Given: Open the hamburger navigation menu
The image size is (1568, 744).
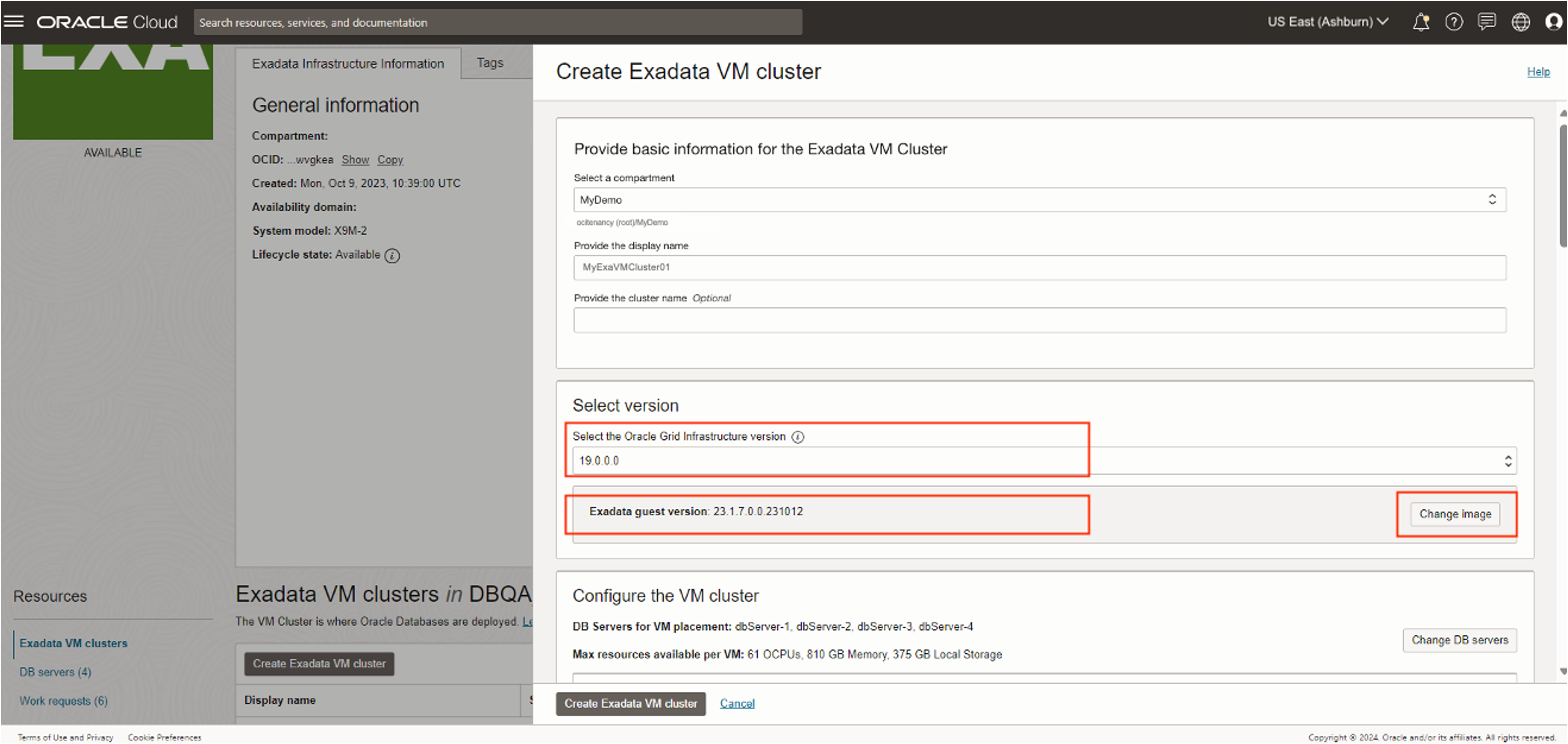Looking at the screenshot, I should coord(13,22).
